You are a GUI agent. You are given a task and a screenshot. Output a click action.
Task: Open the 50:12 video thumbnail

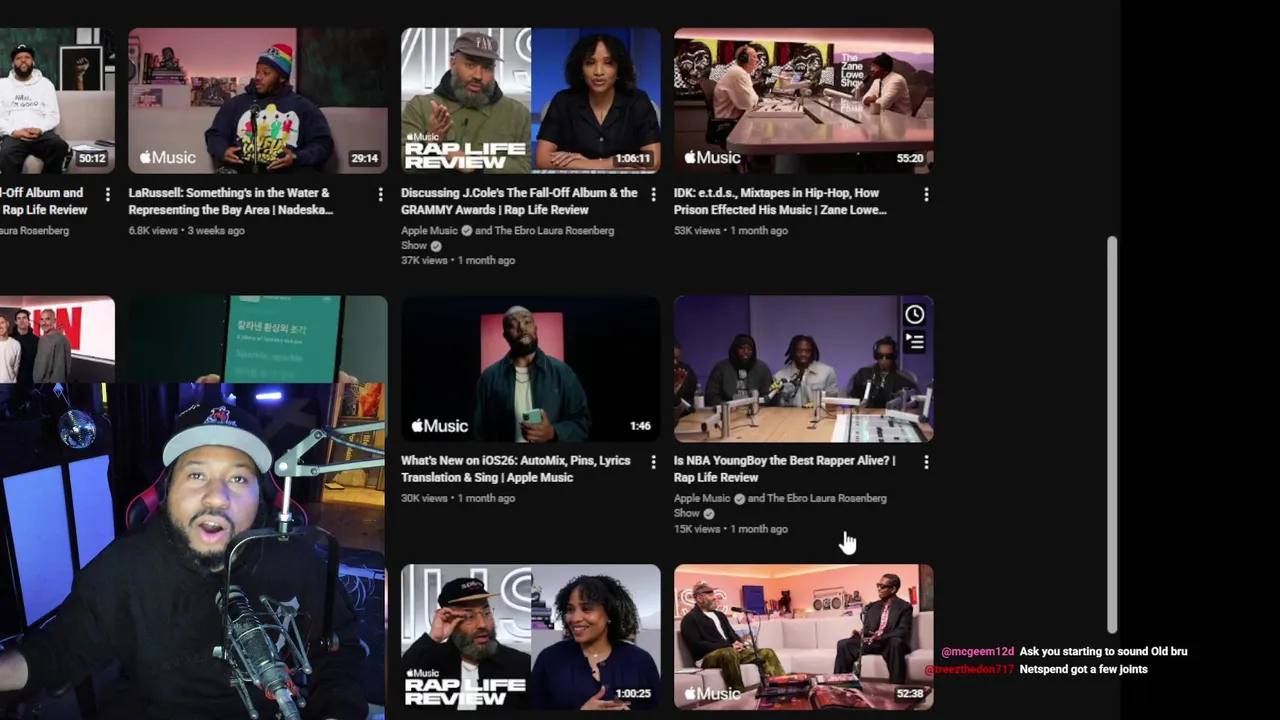coord(57,100)
